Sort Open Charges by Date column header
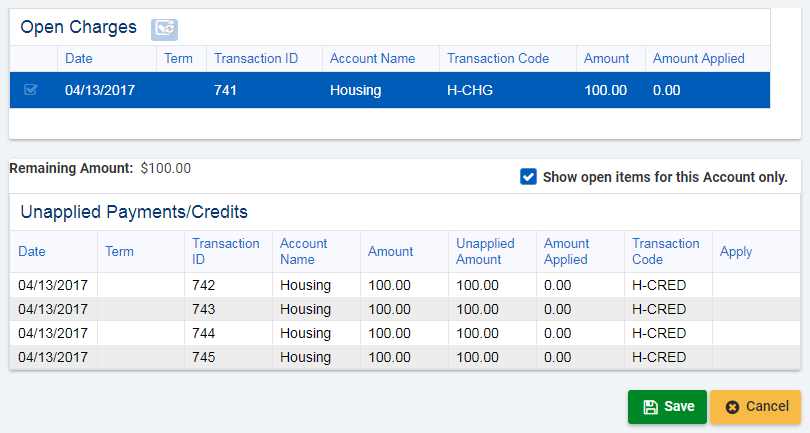Viewport: 810px width, 433px height. [x=79, y=59]
